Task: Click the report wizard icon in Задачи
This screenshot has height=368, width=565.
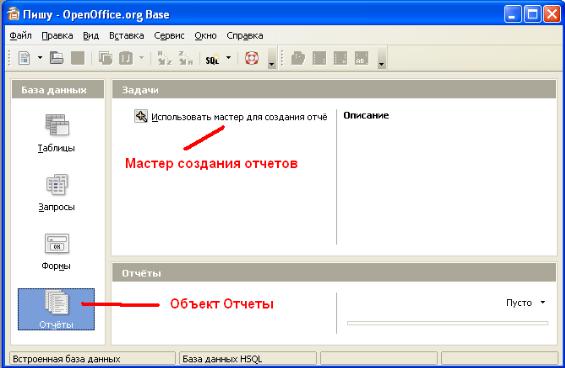Action: click(x=141, y=116)
